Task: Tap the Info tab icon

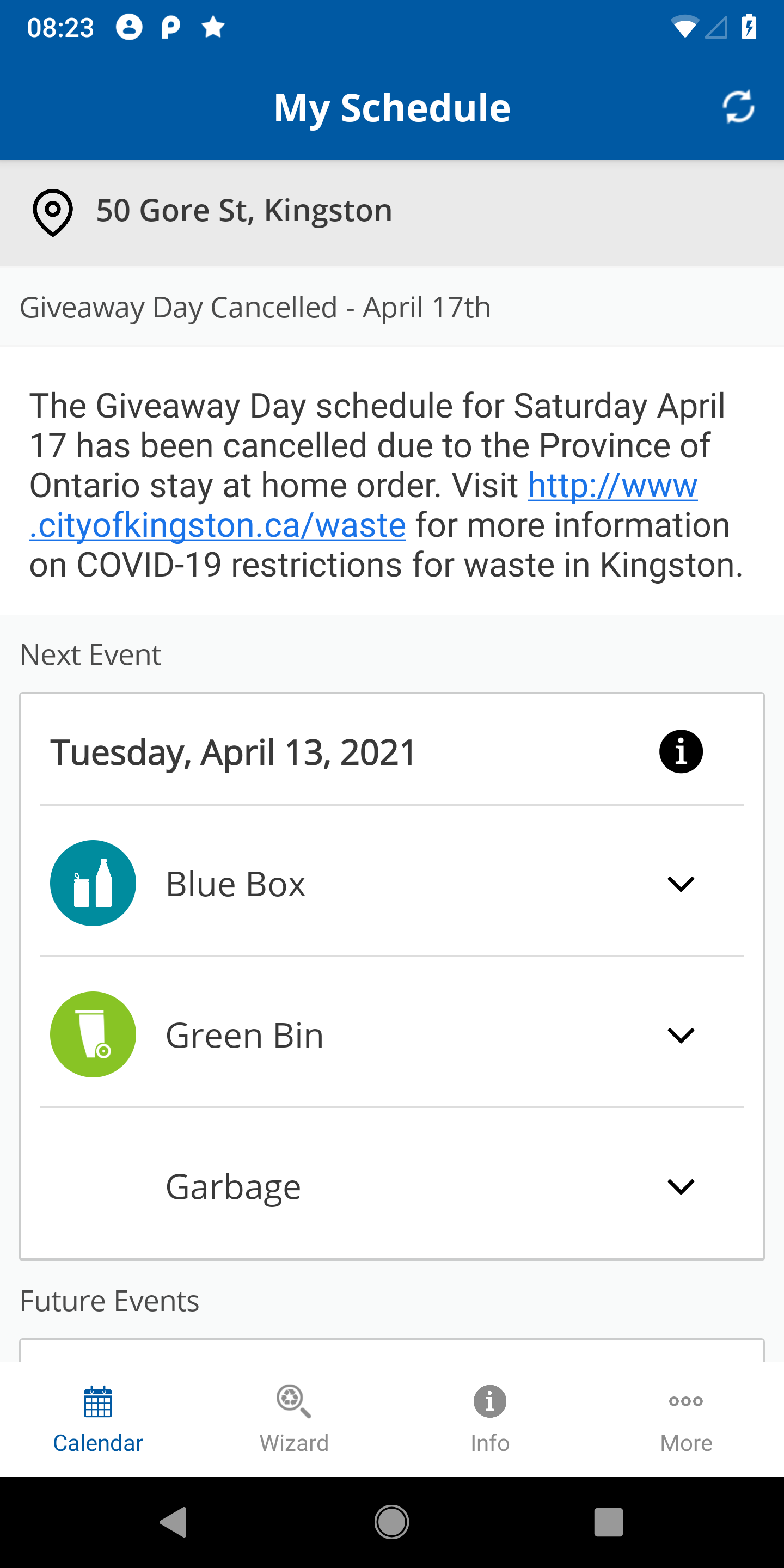Action: [x=490, y=1401]
